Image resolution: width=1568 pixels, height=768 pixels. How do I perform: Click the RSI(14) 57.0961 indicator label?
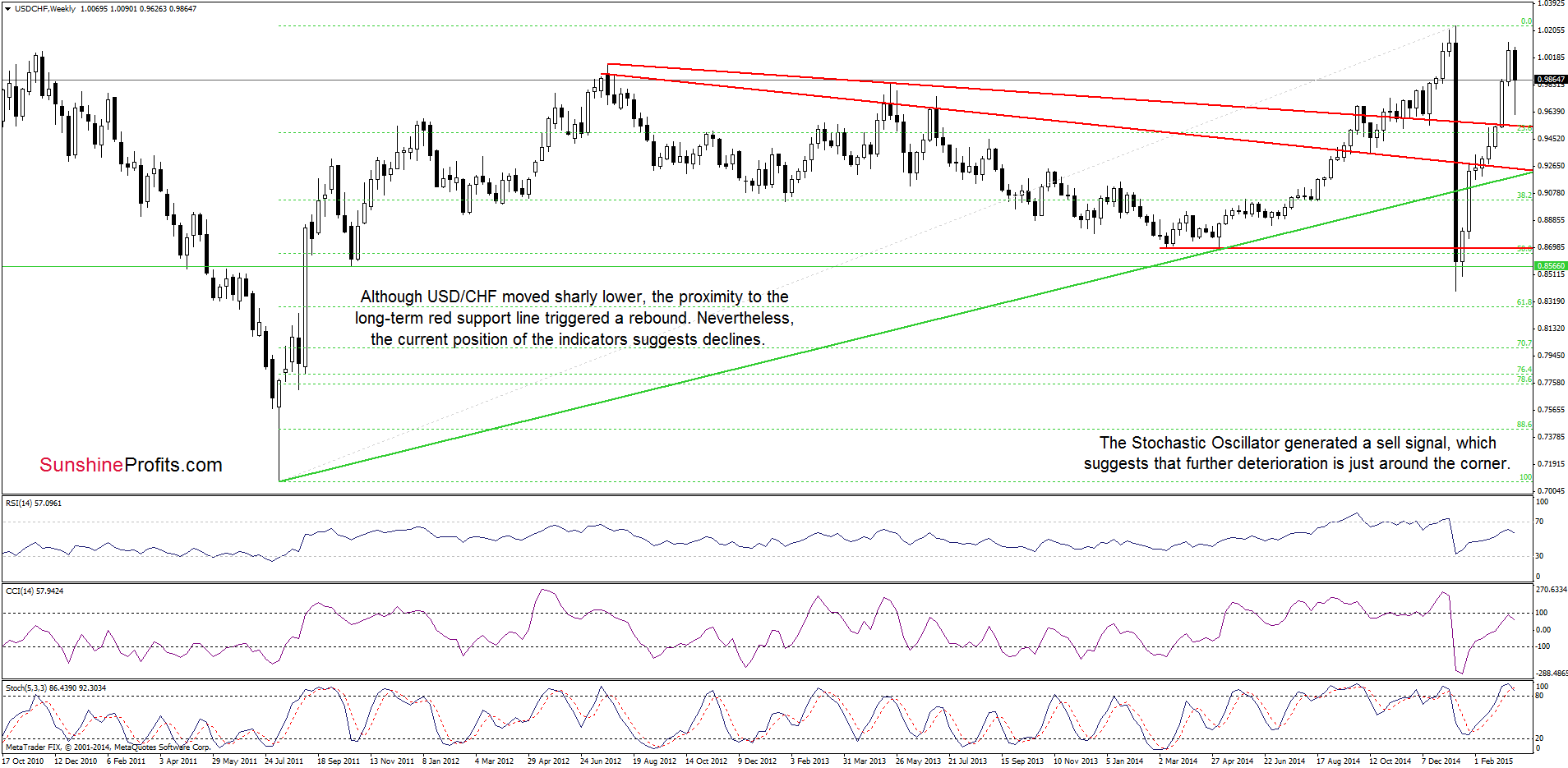pyautogui.click(x=34, y=503)
